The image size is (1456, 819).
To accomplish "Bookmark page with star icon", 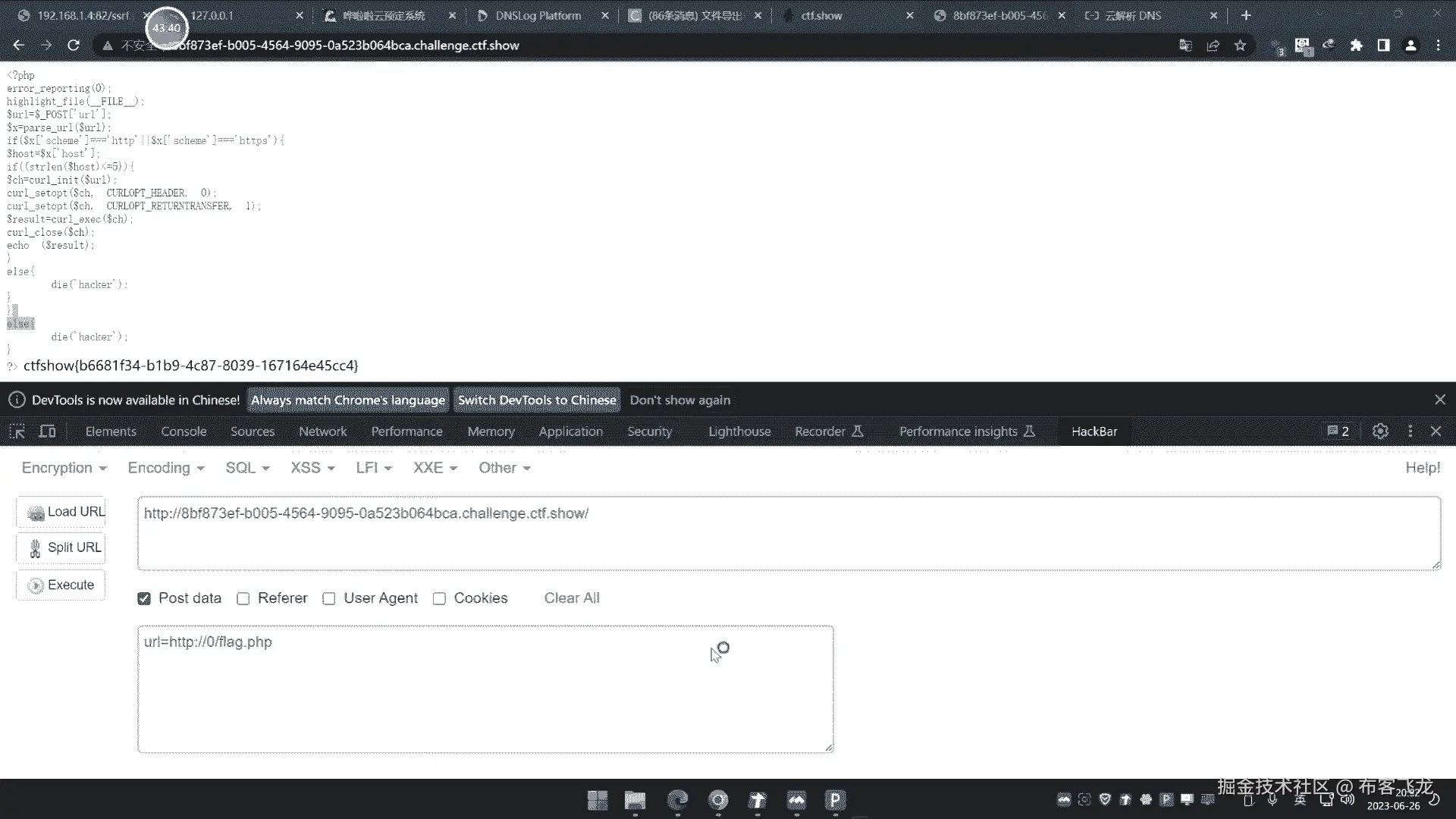I will coord(1240,45).
